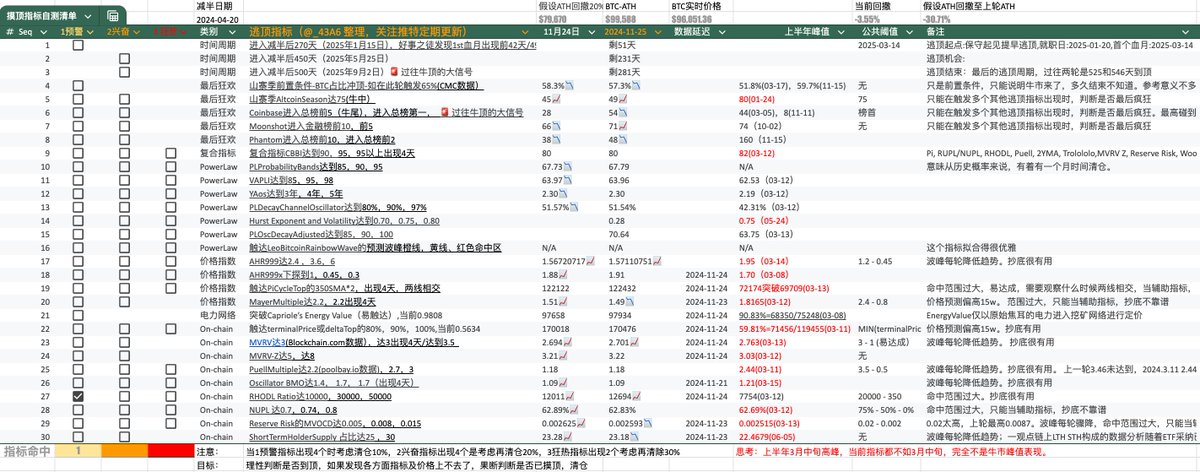The image size is (1200, 472).
Task: Tick the 1预警 checkbox in row 1
Action: point(77,46)
